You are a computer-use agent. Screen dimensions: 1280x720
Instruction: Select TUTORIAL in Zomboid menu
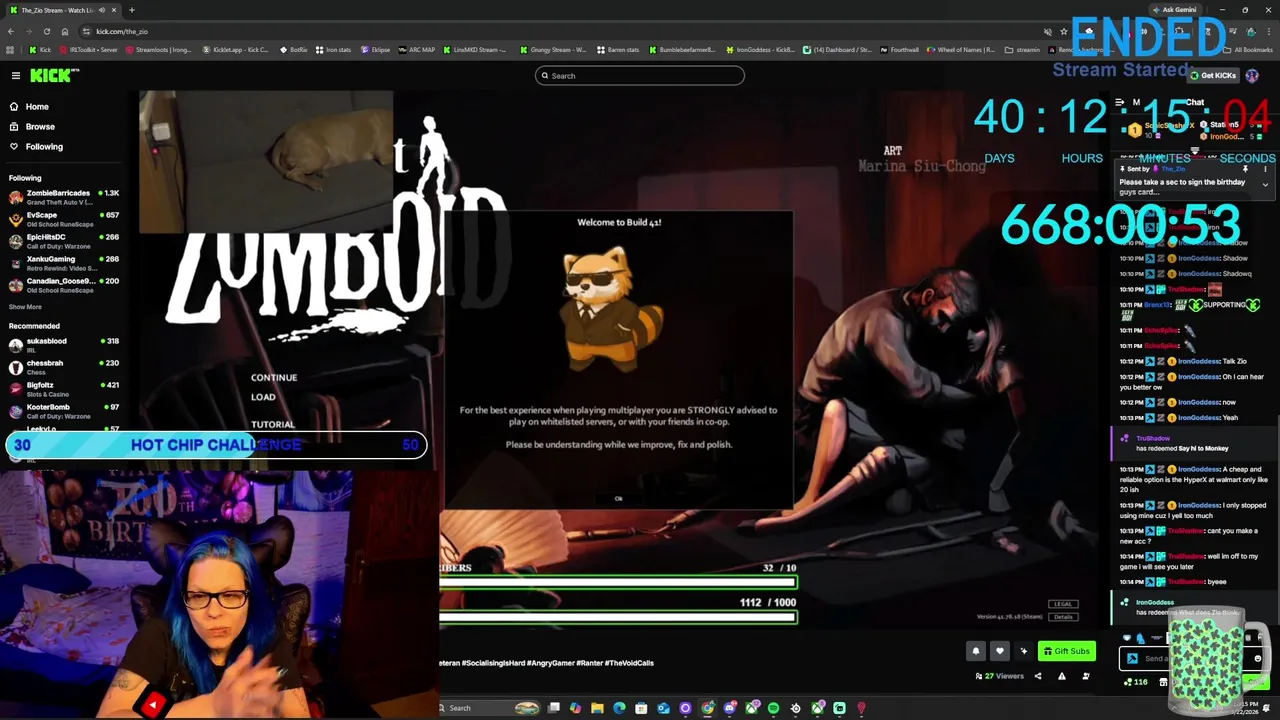(x=273, y=425)
